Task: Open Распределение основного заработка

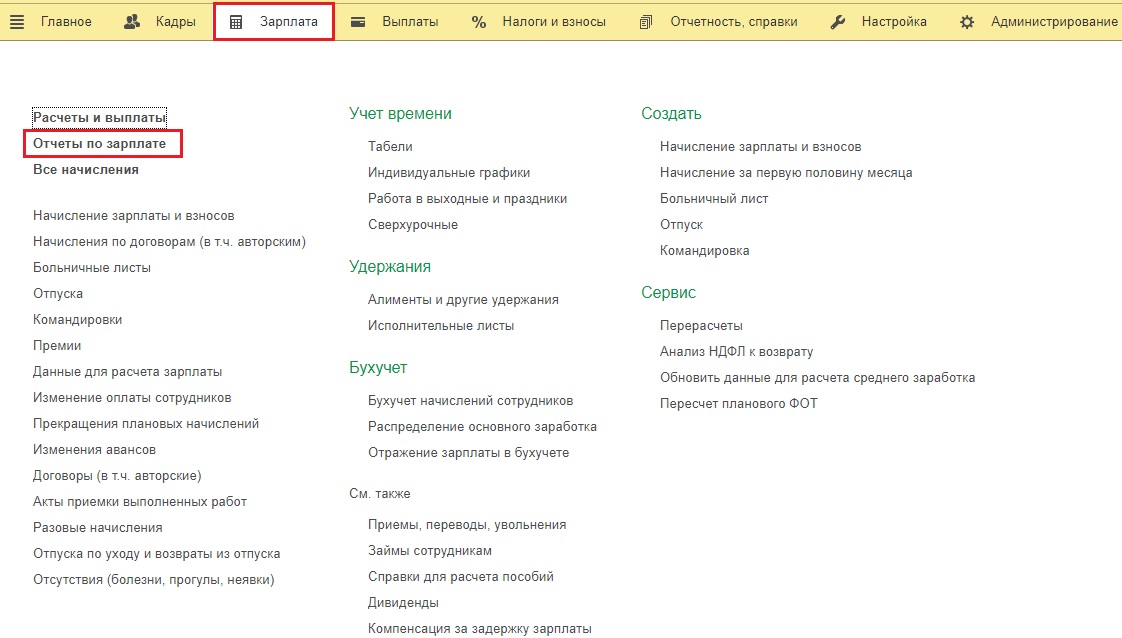Action: point(482,426)
